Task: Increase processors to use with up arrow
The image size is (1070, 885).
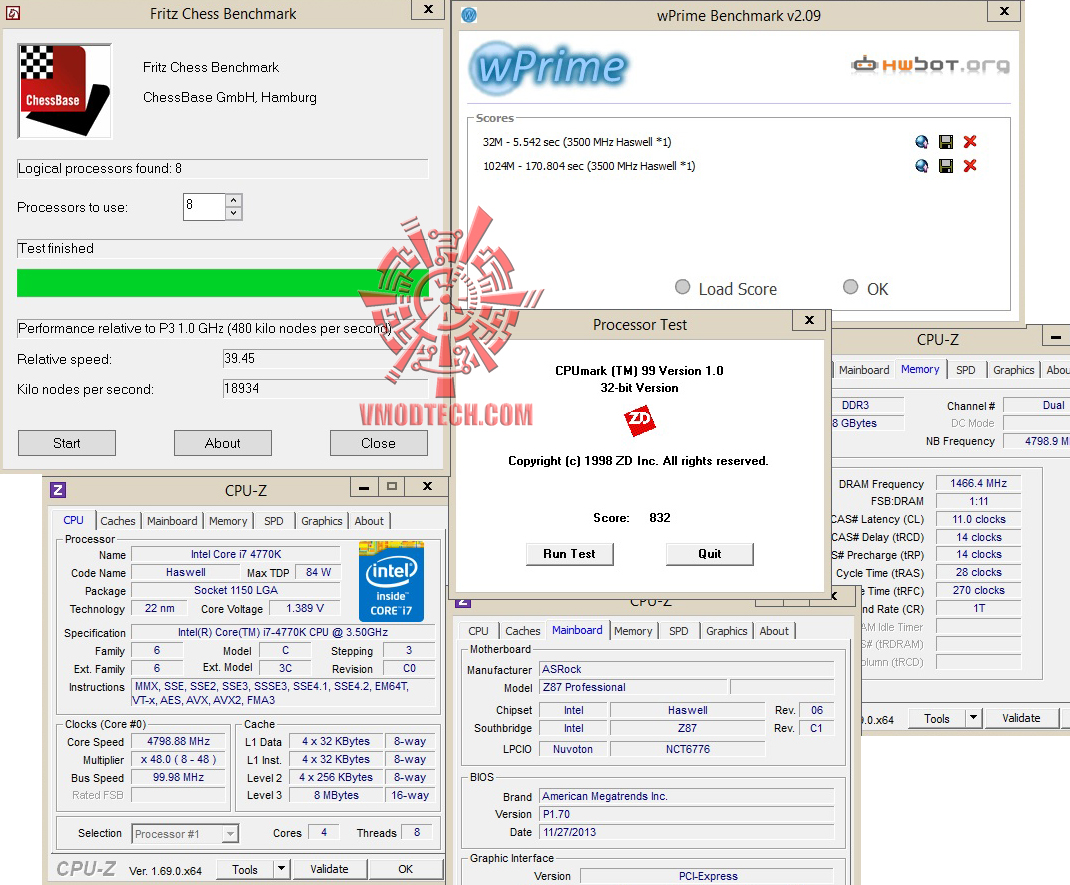Action: tap(233, 200)
